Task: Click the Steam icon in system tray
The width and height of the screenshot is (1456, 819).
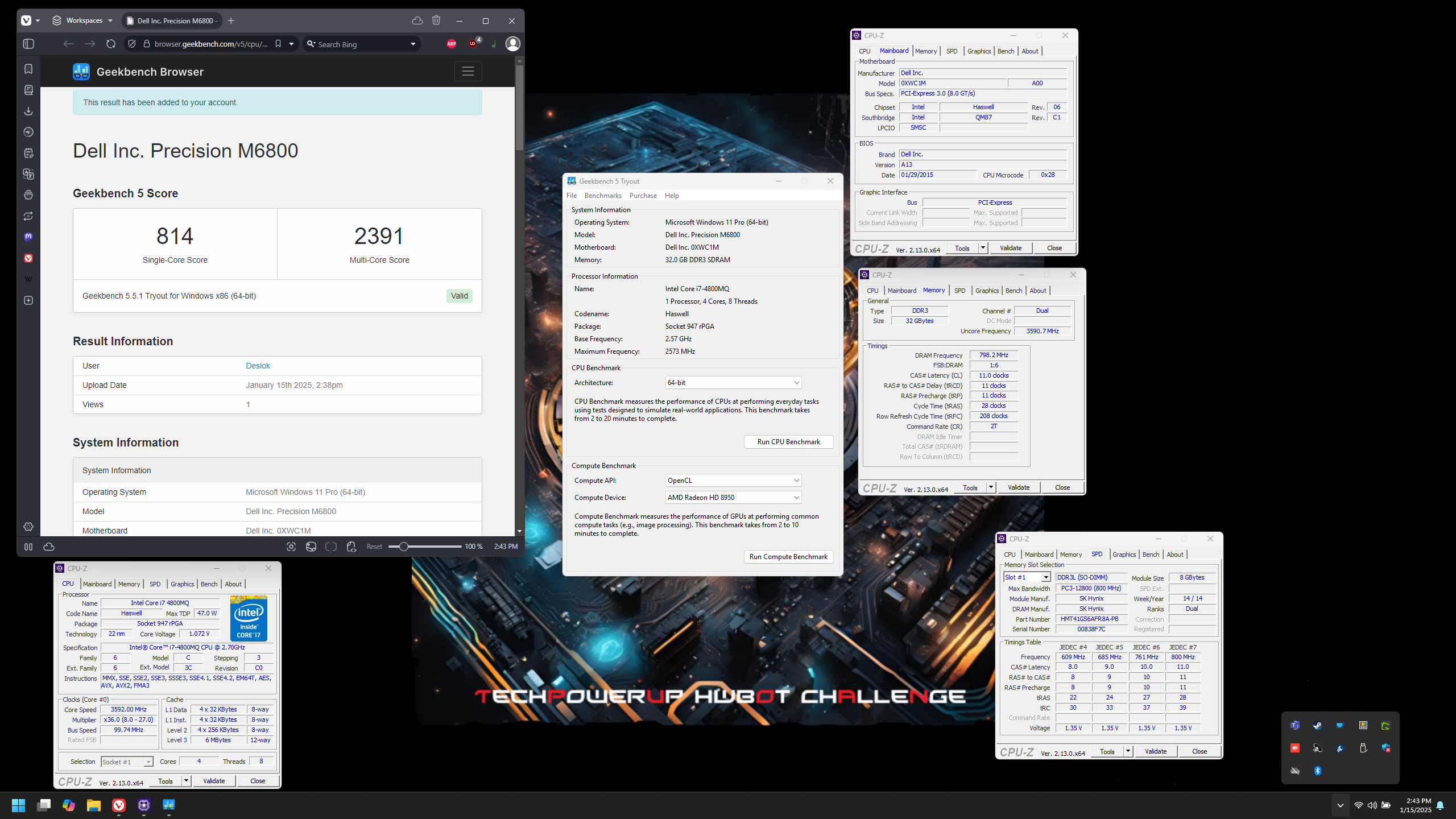Action: pyautogui.click(x=1317, y=725)
